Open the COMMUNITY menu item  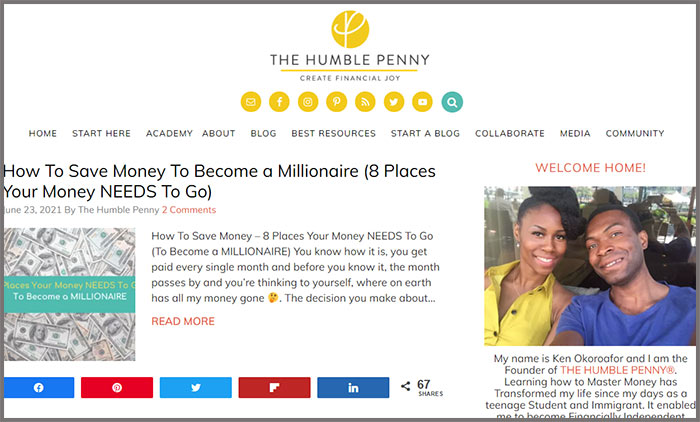click(x=635, y=134)
